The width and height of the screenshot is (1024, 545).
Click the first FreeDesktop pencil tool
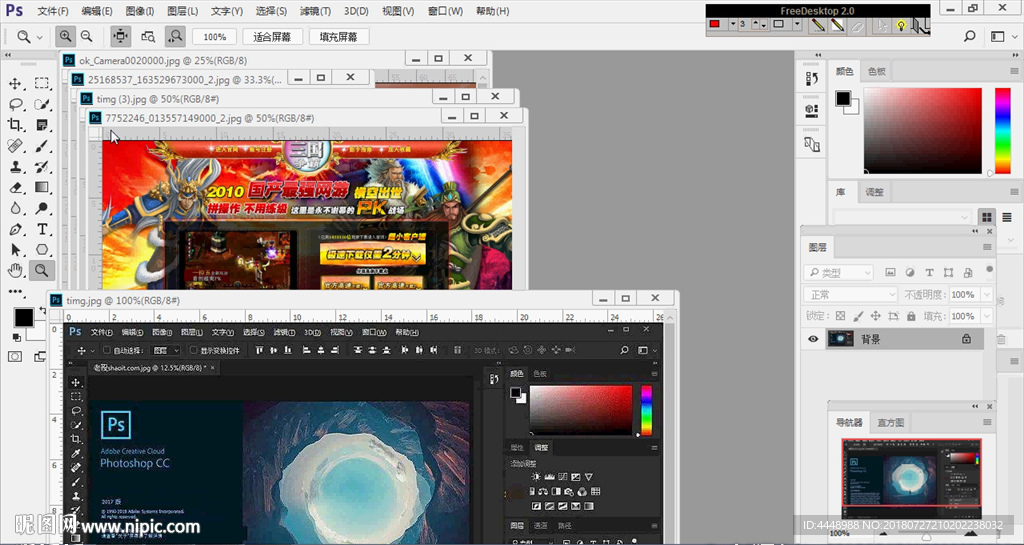pos(818,25)
